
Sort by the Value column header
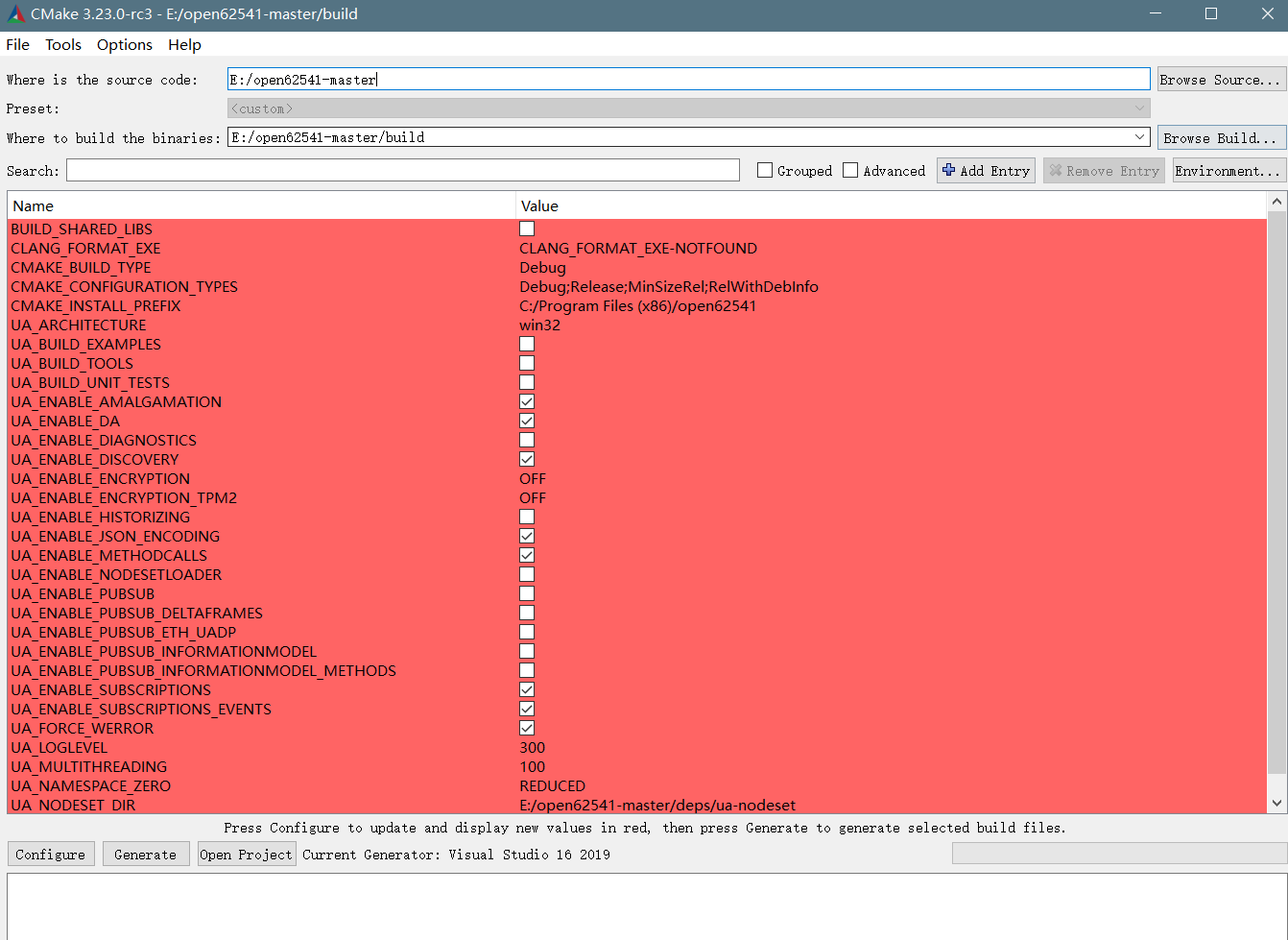coord(891,205)
